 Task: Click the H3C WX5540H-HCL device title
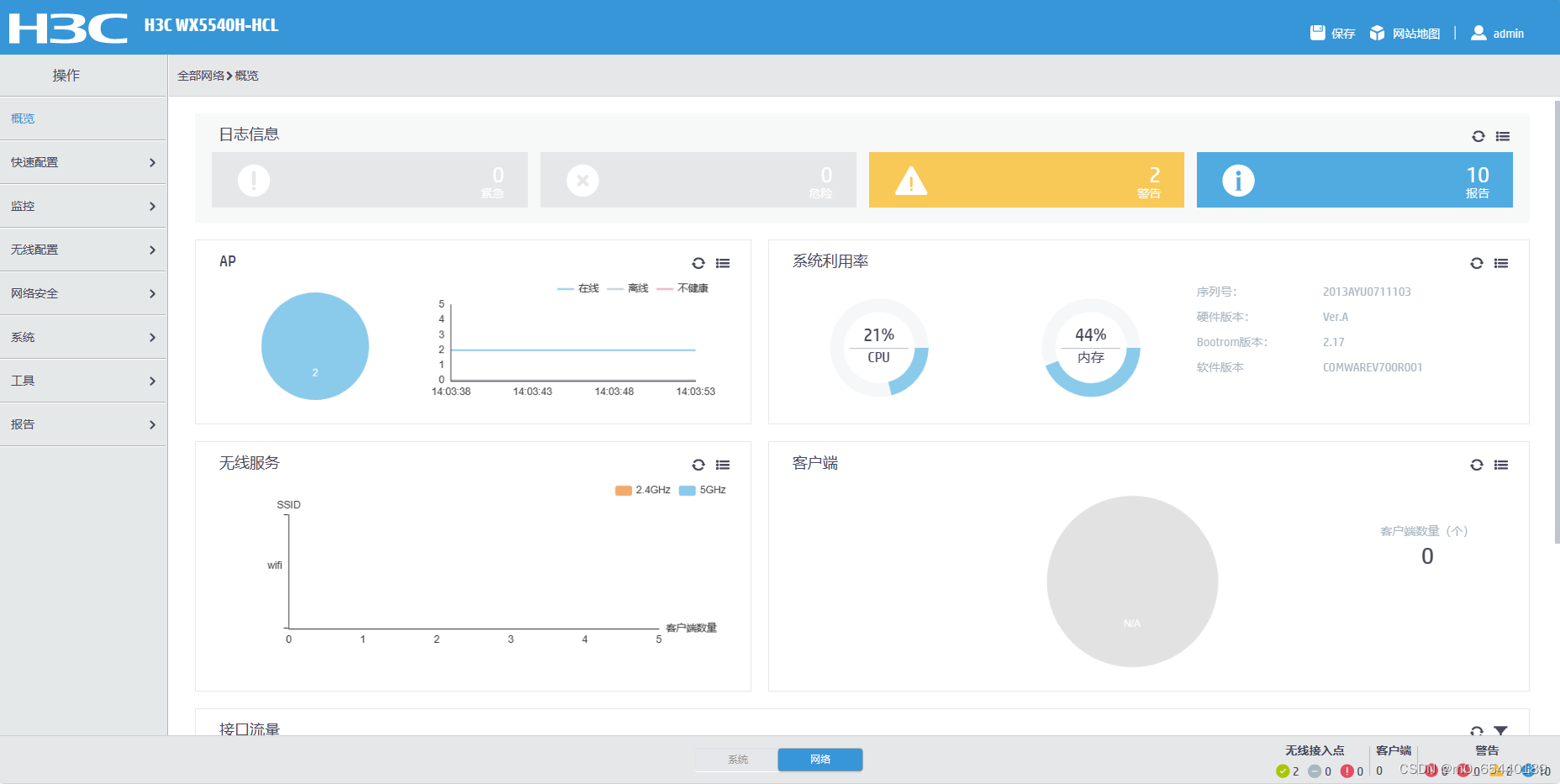[211, 25]
